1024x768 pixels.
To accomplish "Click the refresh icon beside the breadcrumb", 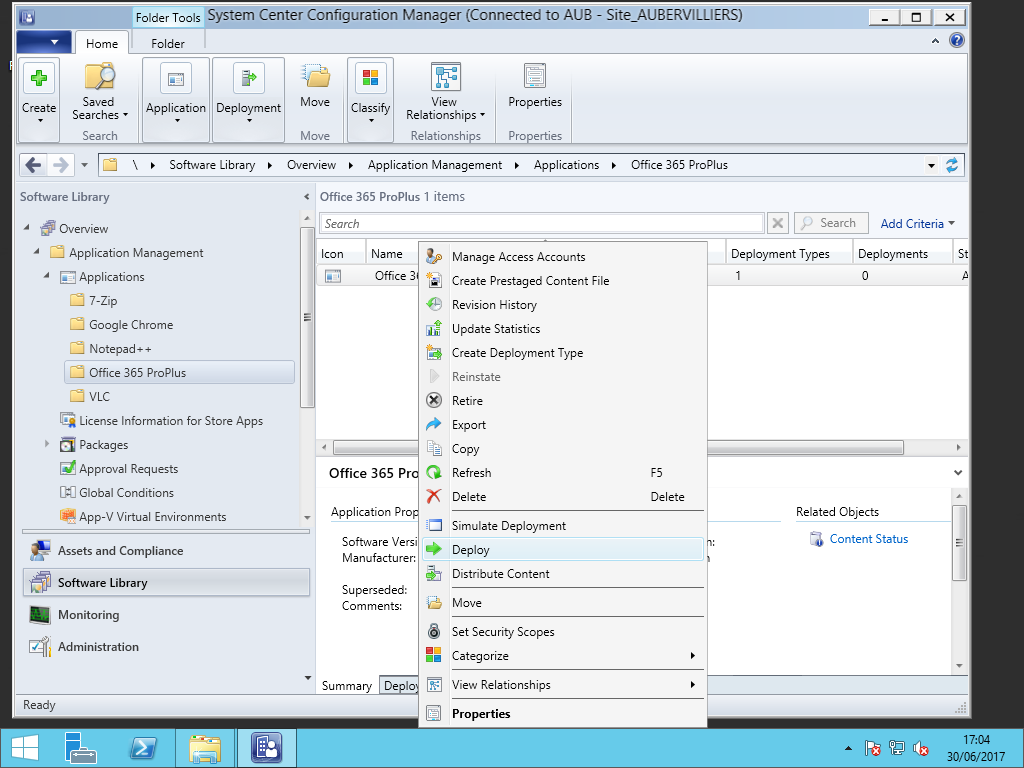I will (952, 165).
